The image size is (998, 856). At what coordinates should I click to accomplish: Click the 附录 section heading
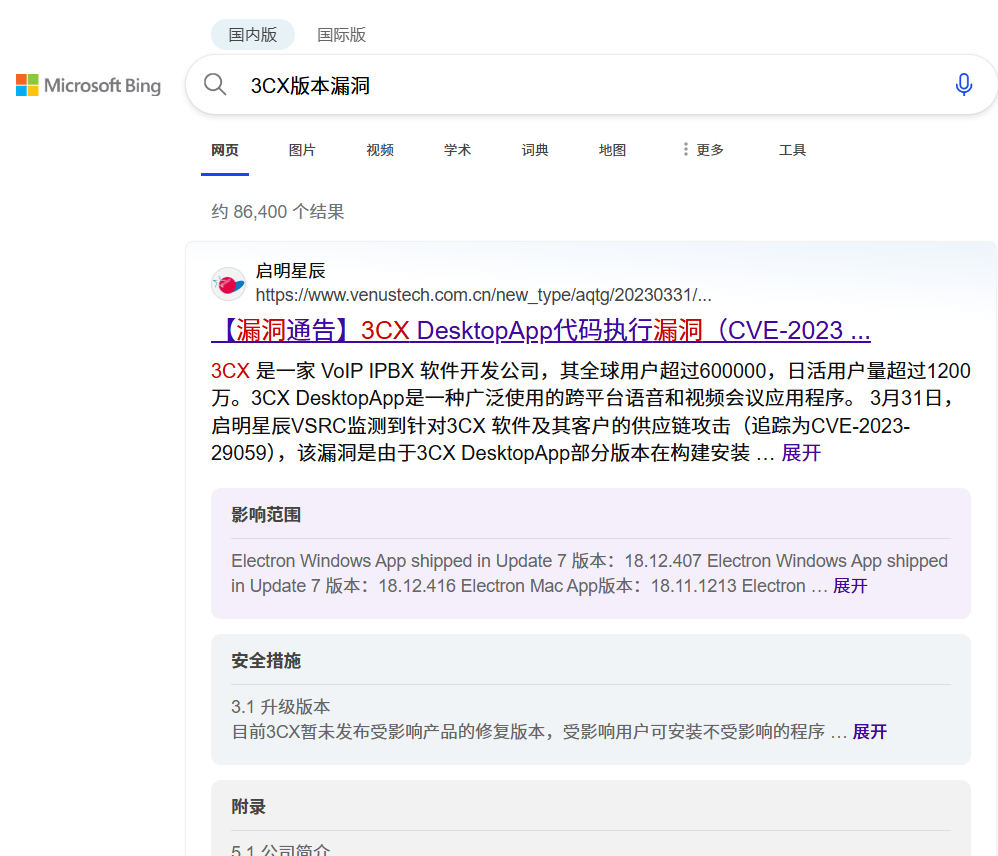[249, 807]
